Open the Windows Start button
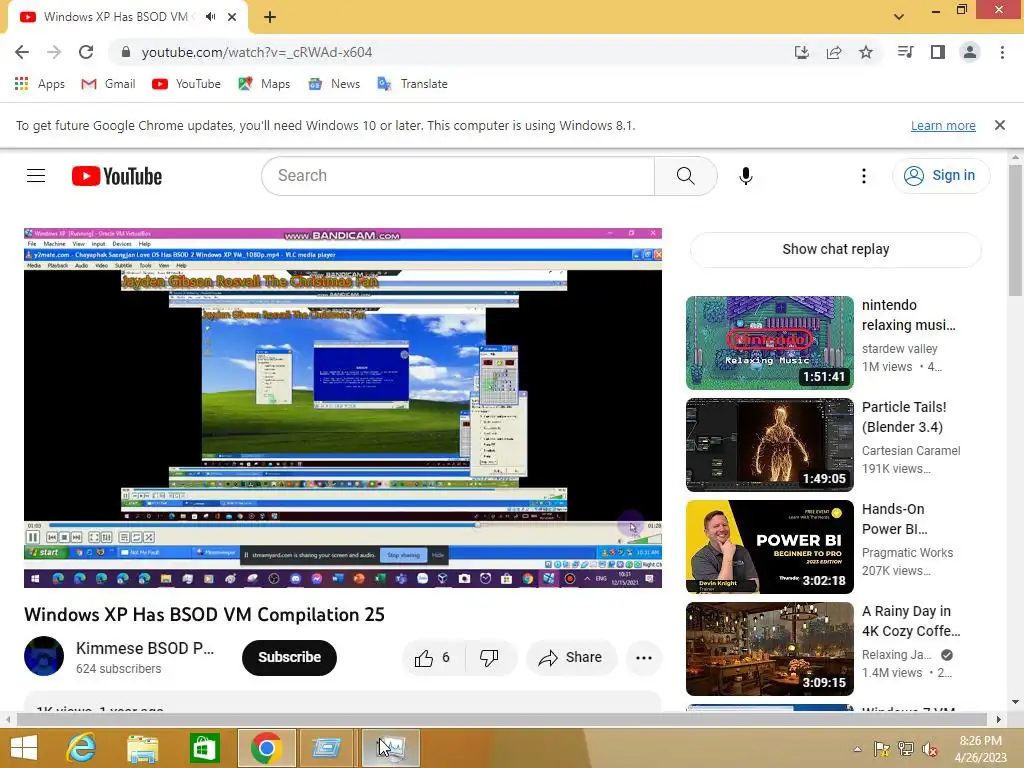Screen dimensions: 1024x768 point(24,748)
